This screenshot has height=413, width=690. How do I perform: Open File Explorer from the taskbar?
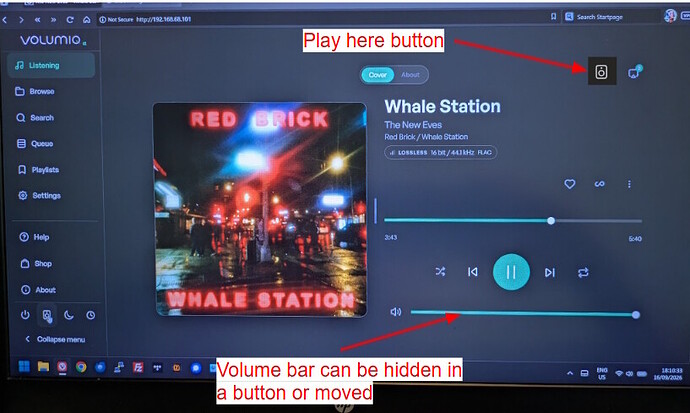point(43,366)
